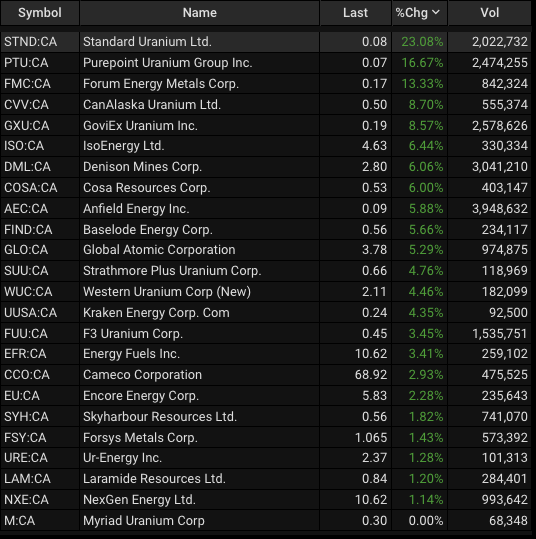Viewport: 536px width, 539px height.
Task: Select the CVV:CA symbol
Action: [x=26, y=105]
